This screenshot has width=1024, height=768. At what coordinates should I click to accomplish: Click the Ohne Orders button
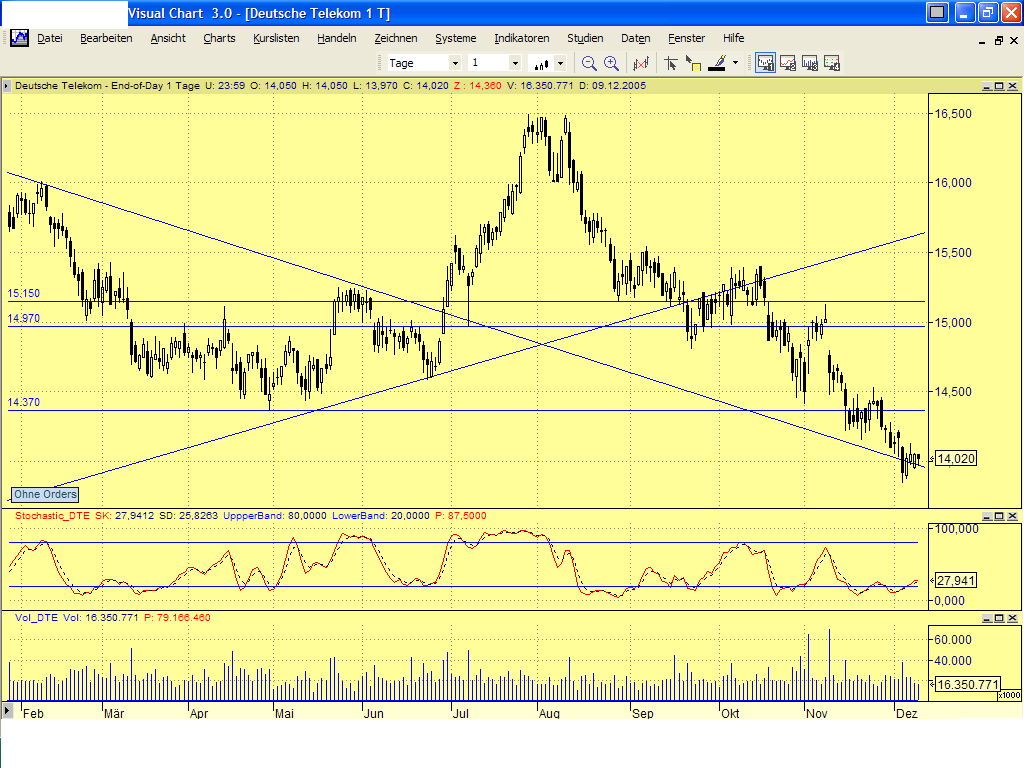point(44,495)
